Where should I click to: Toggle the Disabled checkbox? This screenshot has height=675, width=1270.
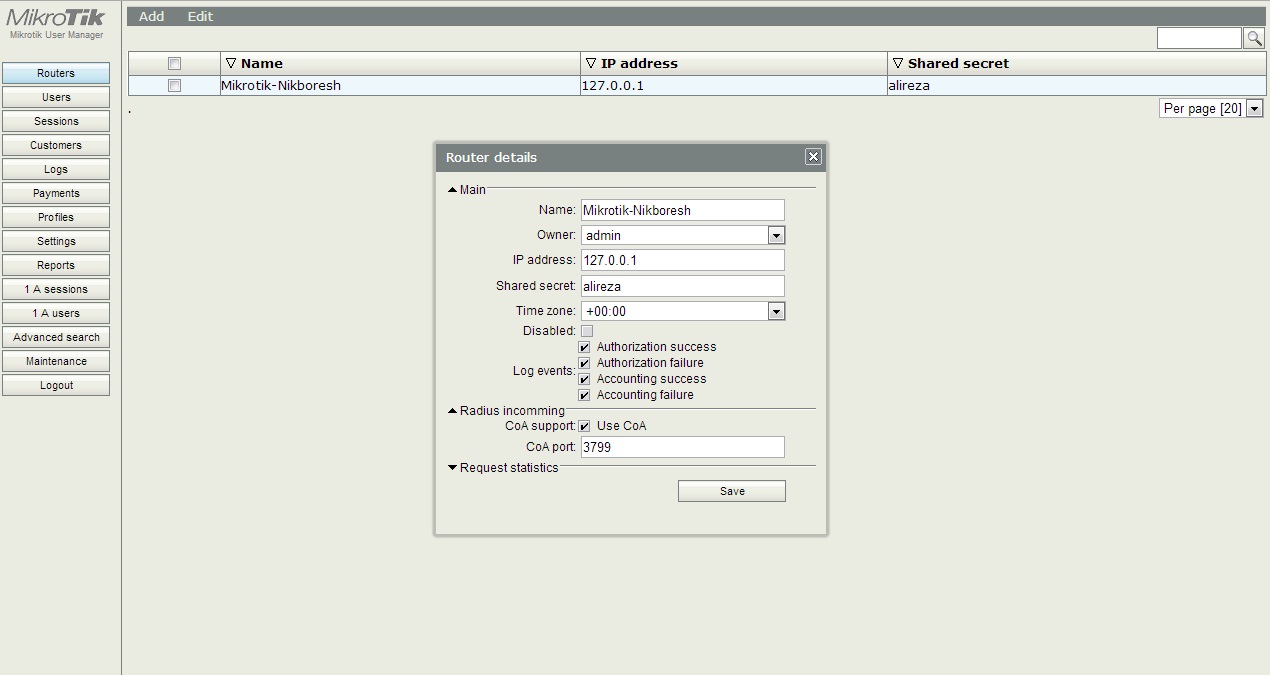[587, 331]
